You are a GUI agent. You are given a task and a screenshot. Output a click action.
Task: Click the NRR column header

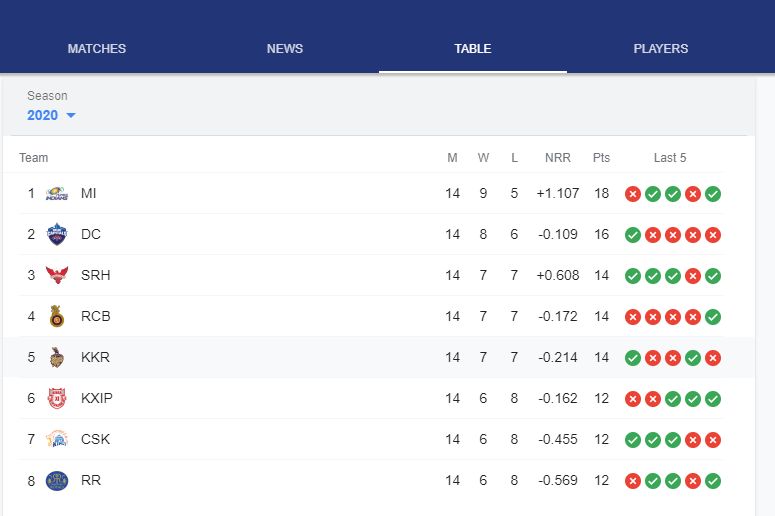(x=558, y=157)
